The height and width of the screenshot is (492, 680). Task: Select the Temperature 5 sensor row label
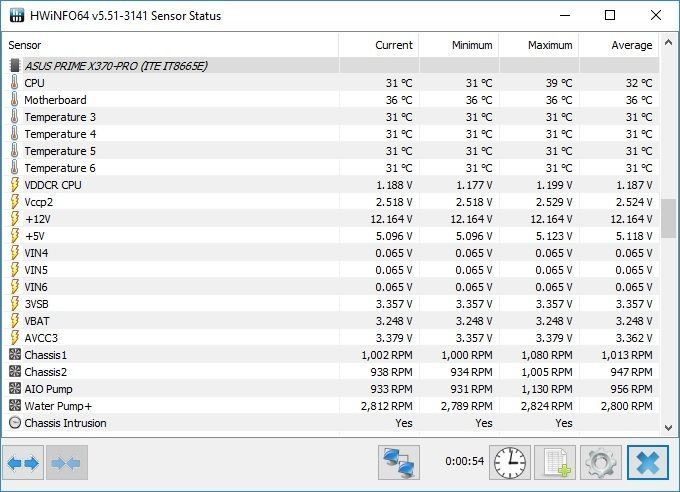60,151
